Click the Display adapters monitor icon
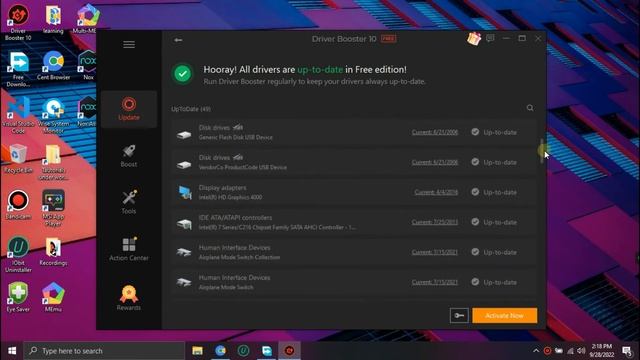The width and height of the screenshot is (640, 360). point(185,192)
